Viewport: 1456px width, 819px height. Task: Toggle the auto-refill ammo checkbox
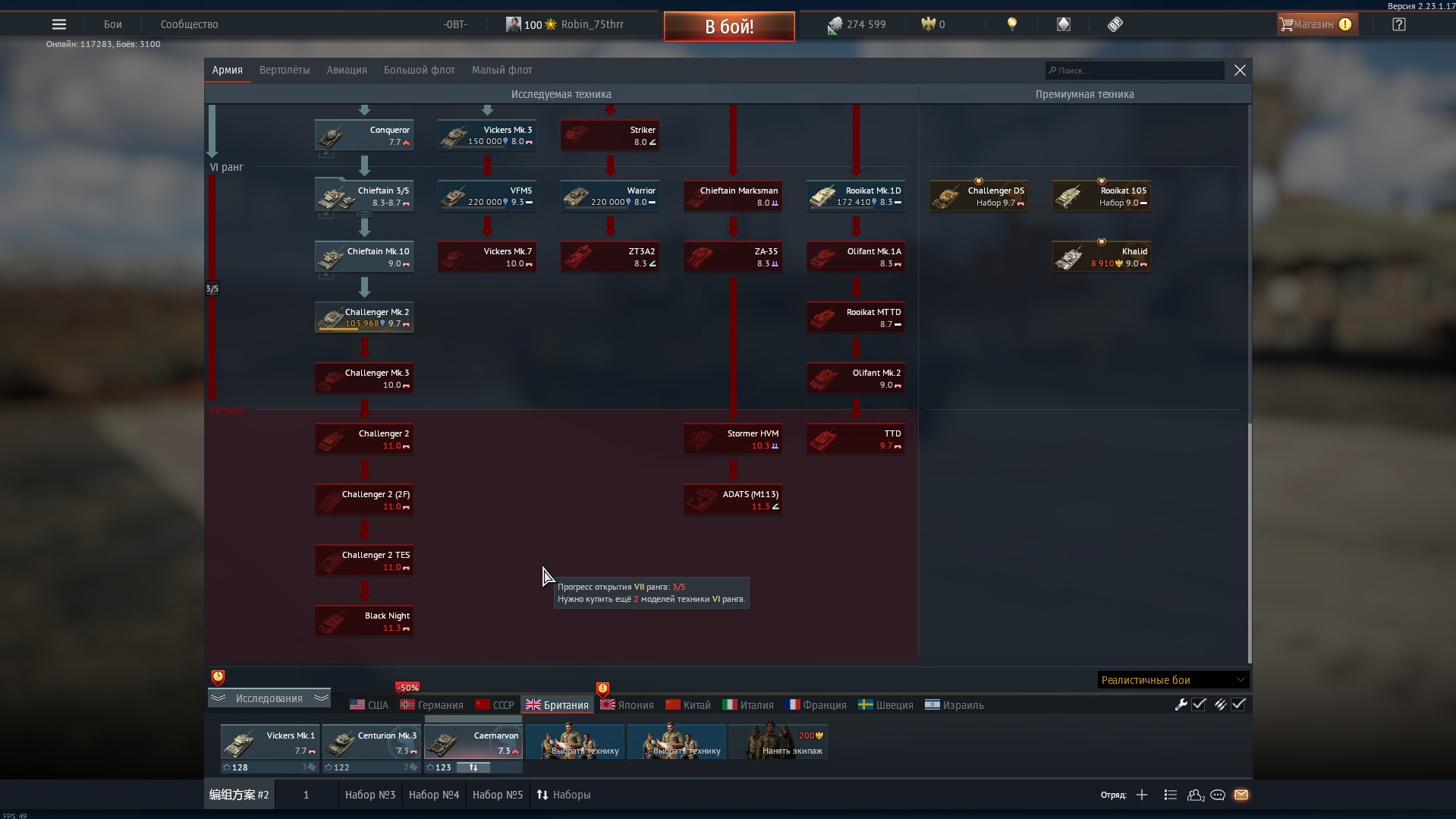[1238, 704]
